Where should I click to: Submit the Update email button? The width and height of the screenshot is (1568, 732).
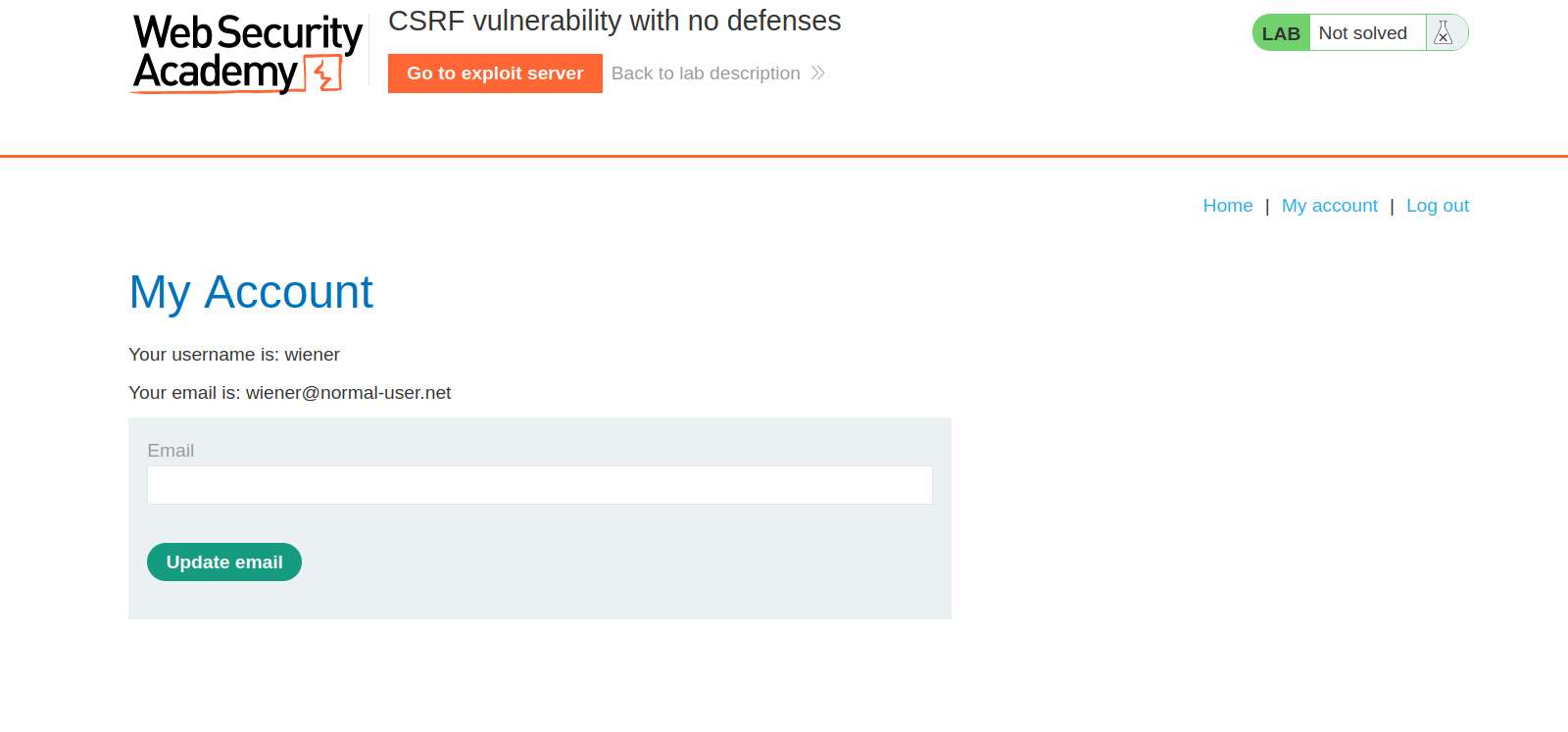pos(224,562)
